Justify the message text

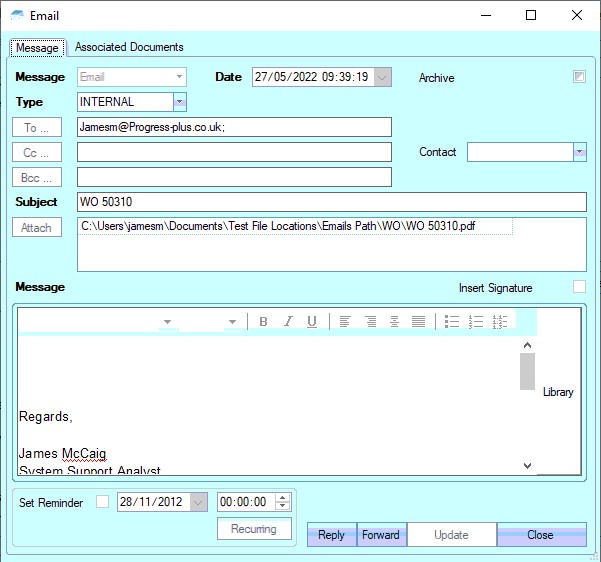pyautogui.click(x=418, y=321)
